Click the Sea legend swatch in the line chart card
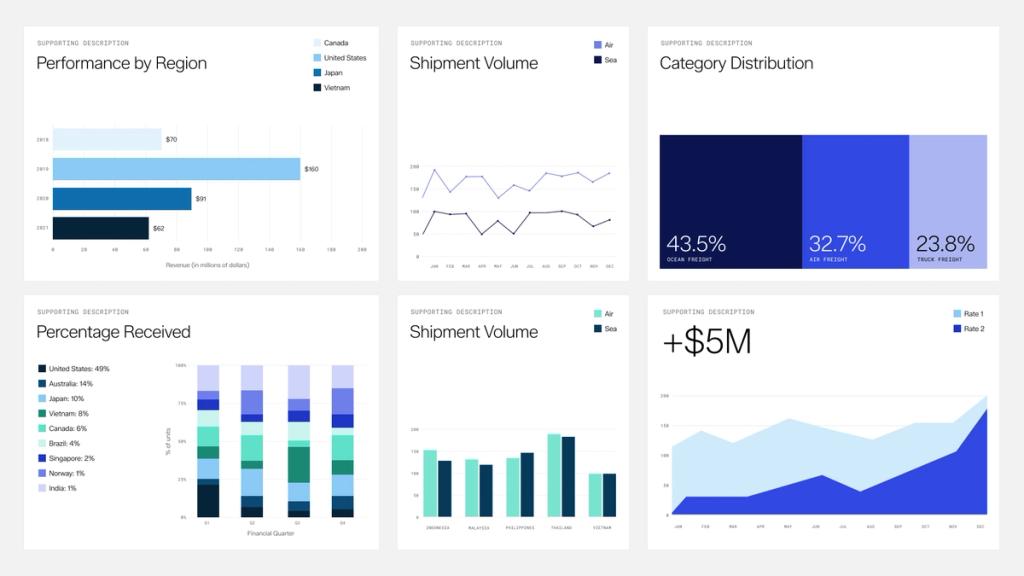 pos(598,60)
